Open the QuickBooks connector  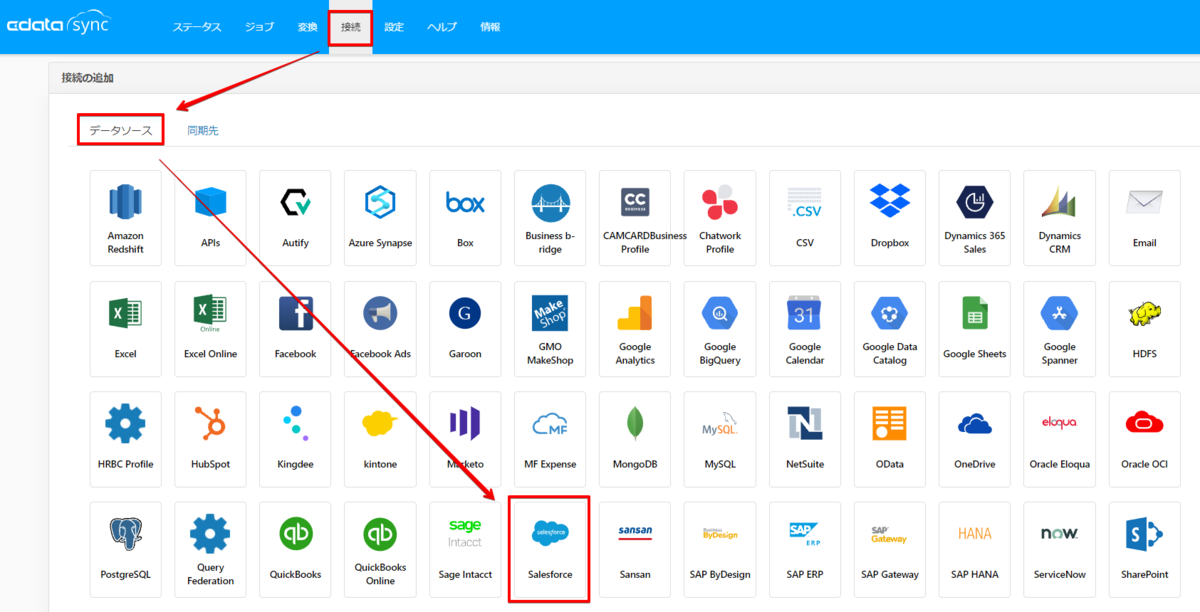[x=296, y=550]
